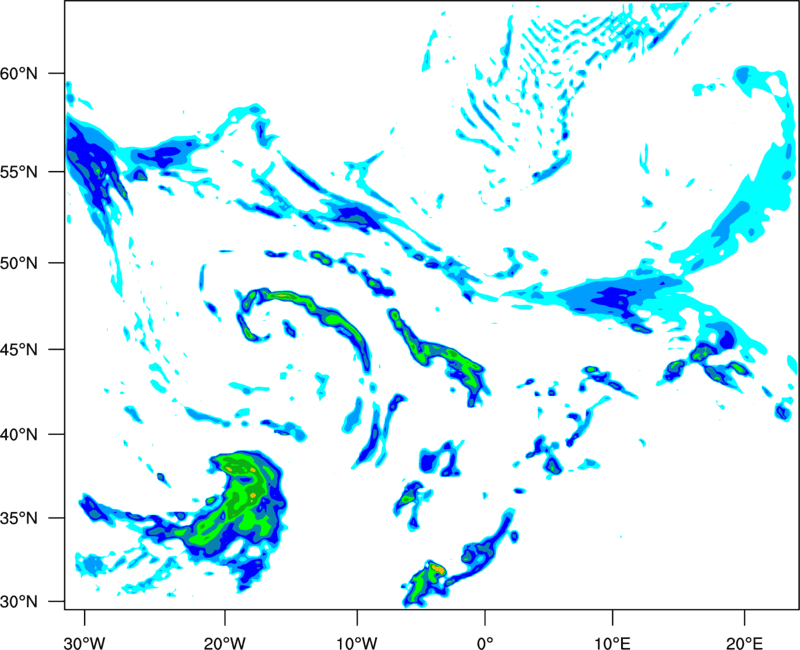Click the 35°N latitude label
Screen dimensions: 800x650
tap(19, 518)
